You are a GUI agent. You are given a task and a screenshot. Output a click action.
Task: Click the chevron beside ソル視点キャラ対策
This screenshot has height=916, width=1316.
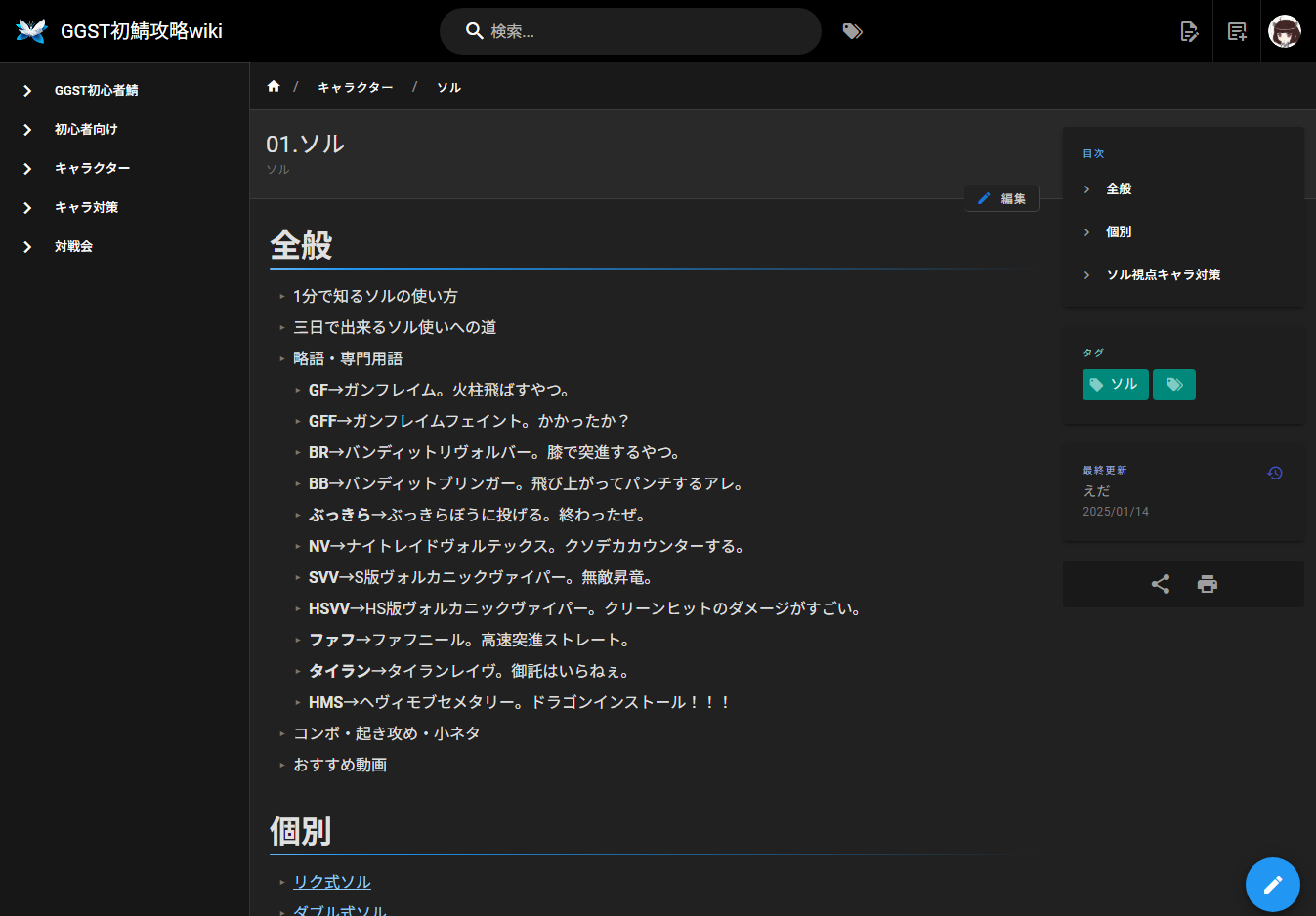tap(1086, 274)
